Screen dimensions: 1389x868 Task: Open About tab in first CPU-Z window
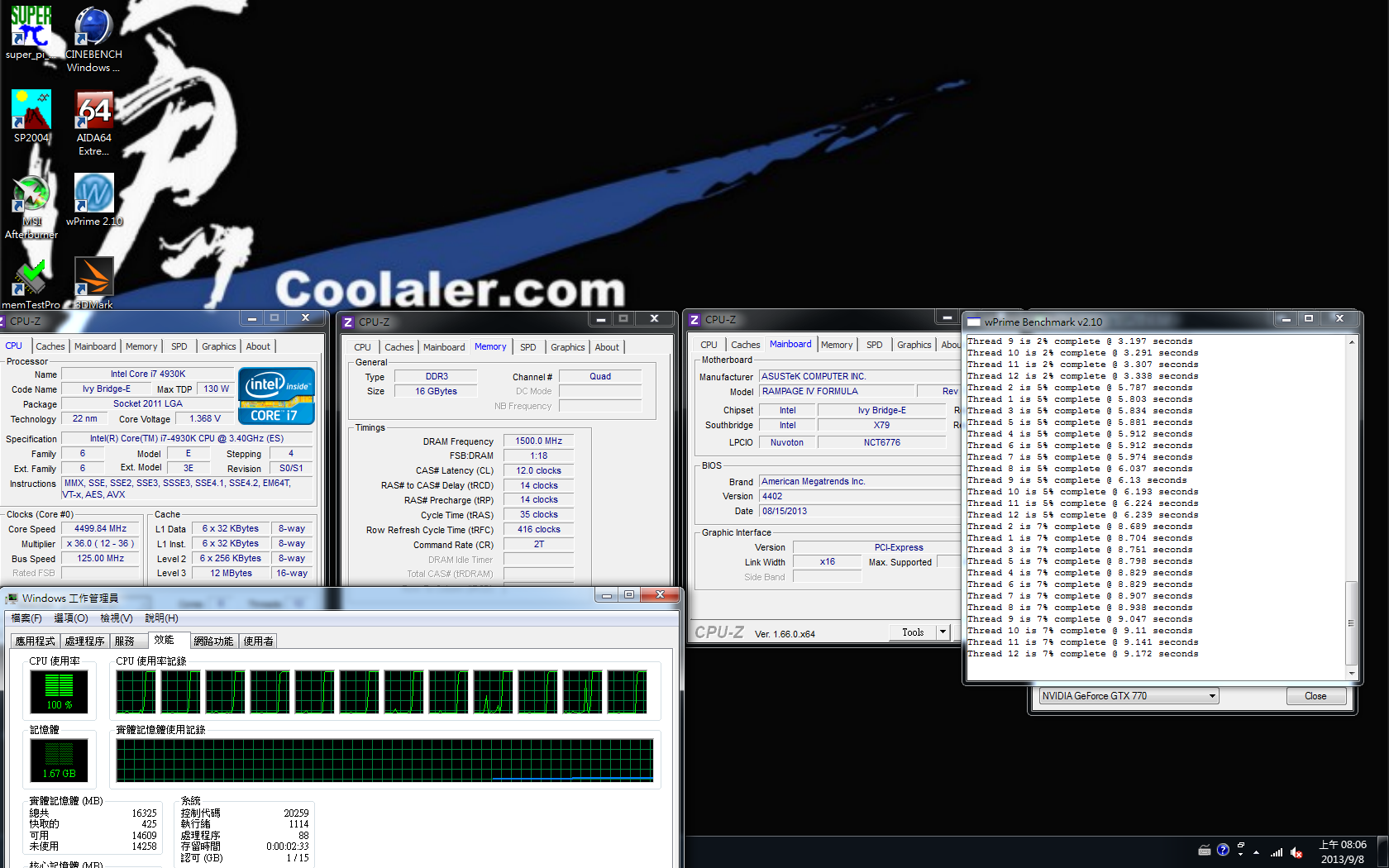tap(258, 346)
